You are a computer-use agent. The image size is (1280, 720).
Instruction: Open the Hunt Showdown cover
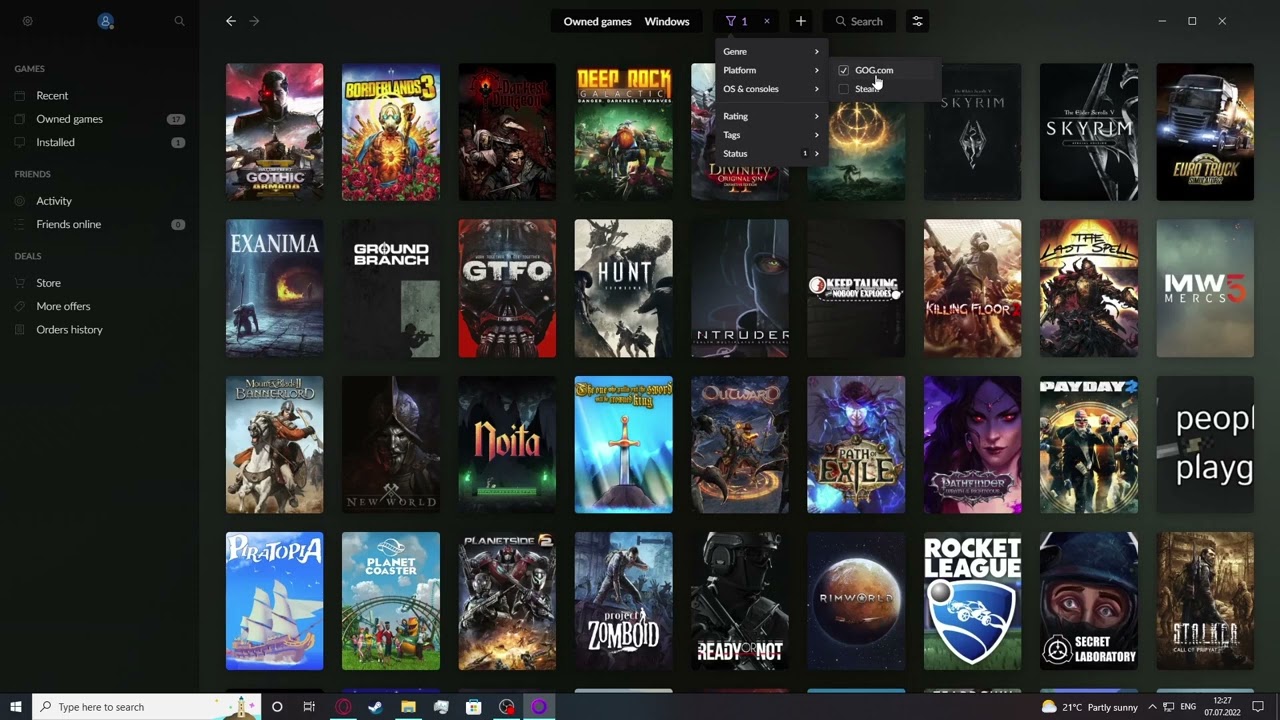point(624,288)
